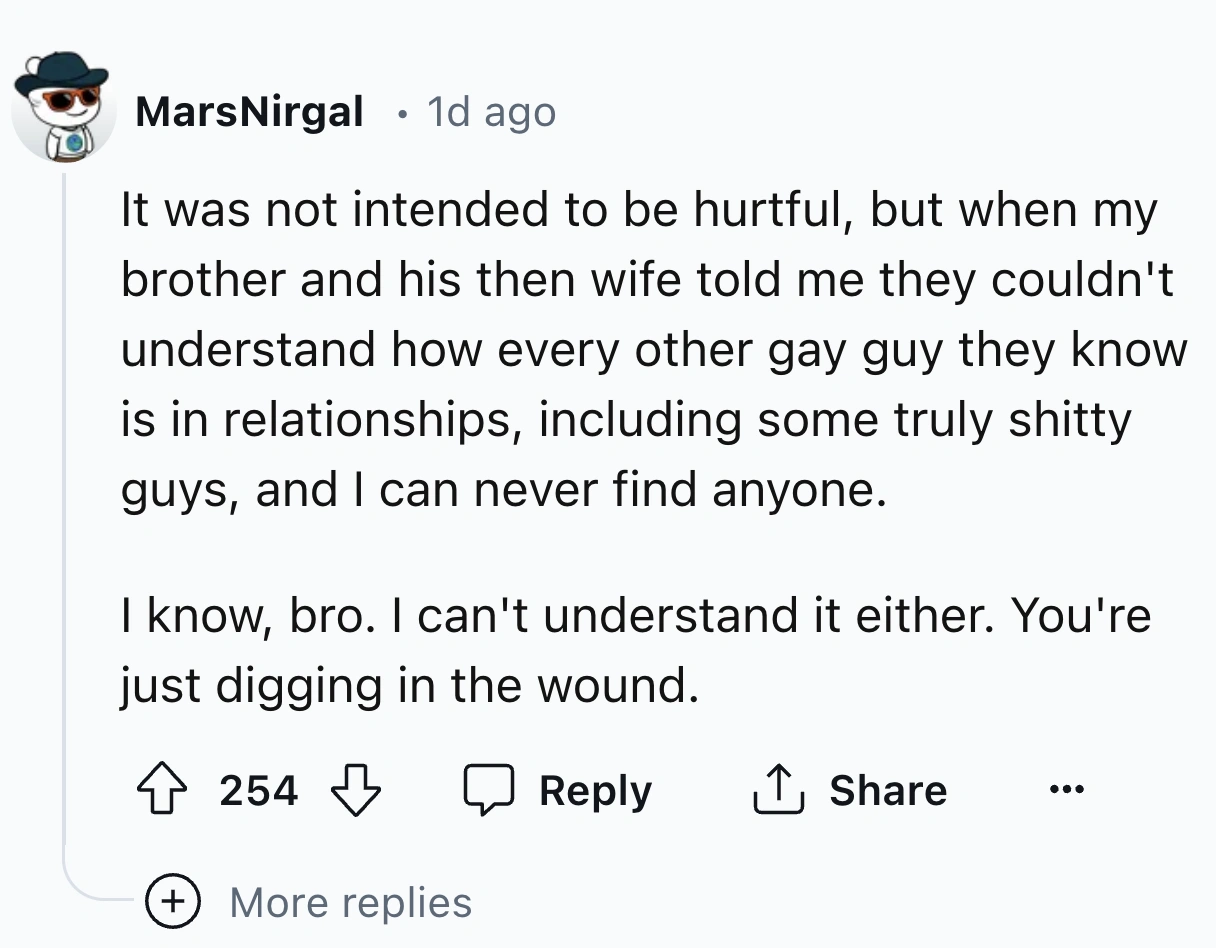The width and height of the screenshot is (1216, 948).
Task: Click the line "is in relationships, including some"
Action: click(x=626, y=420)
